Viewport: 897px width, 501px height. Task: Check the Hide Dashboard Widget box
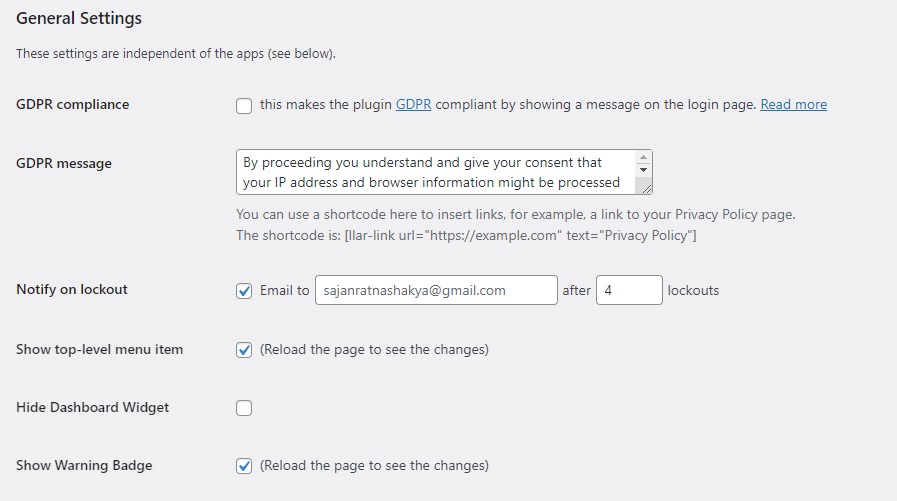coord(244,408)
